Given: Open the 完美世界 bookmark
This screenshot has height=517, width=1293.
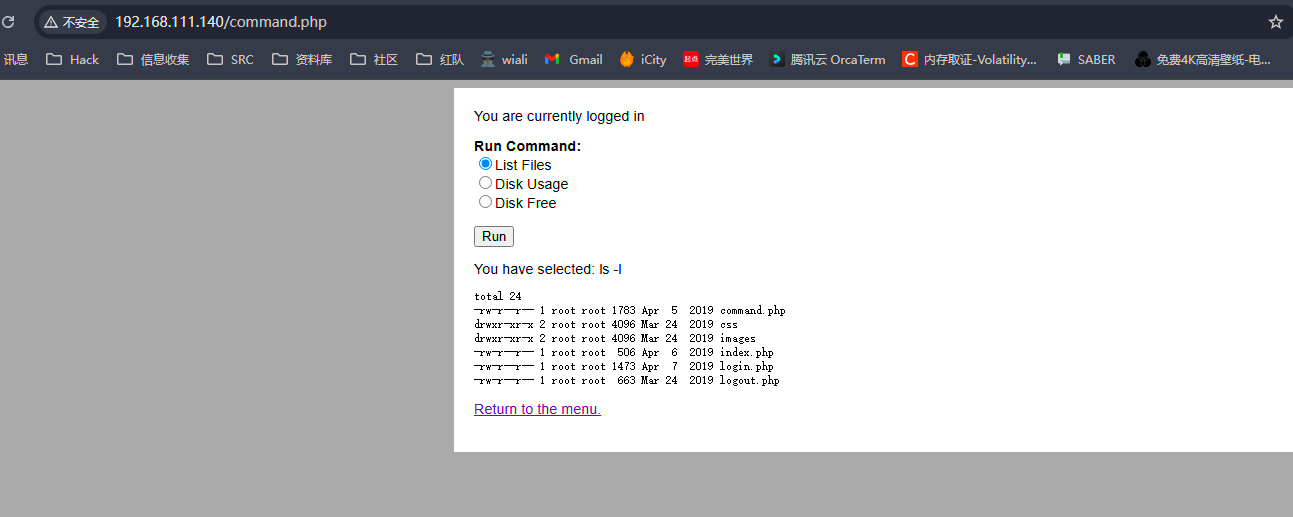Looking at the screenshot, I should click(717, 59).
